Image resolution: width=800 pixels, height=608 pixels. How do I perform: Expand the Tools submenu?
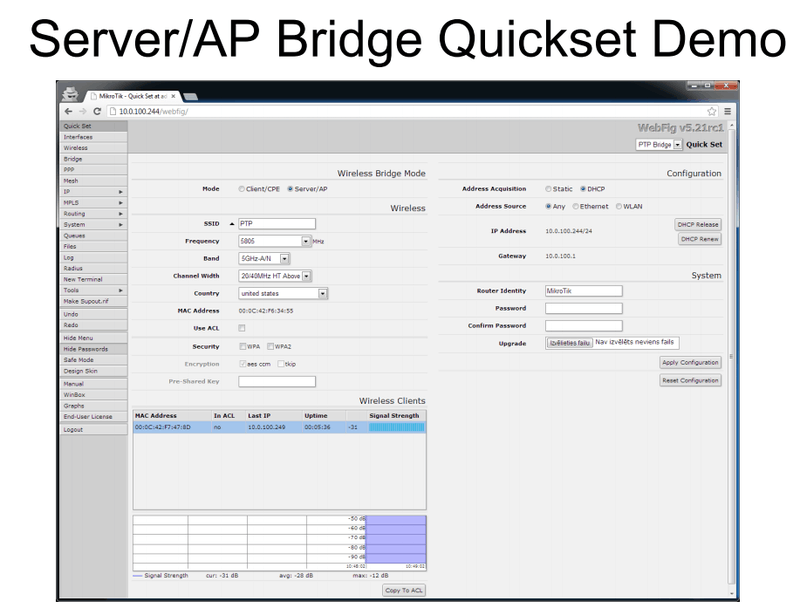click(x=93, y=290)
